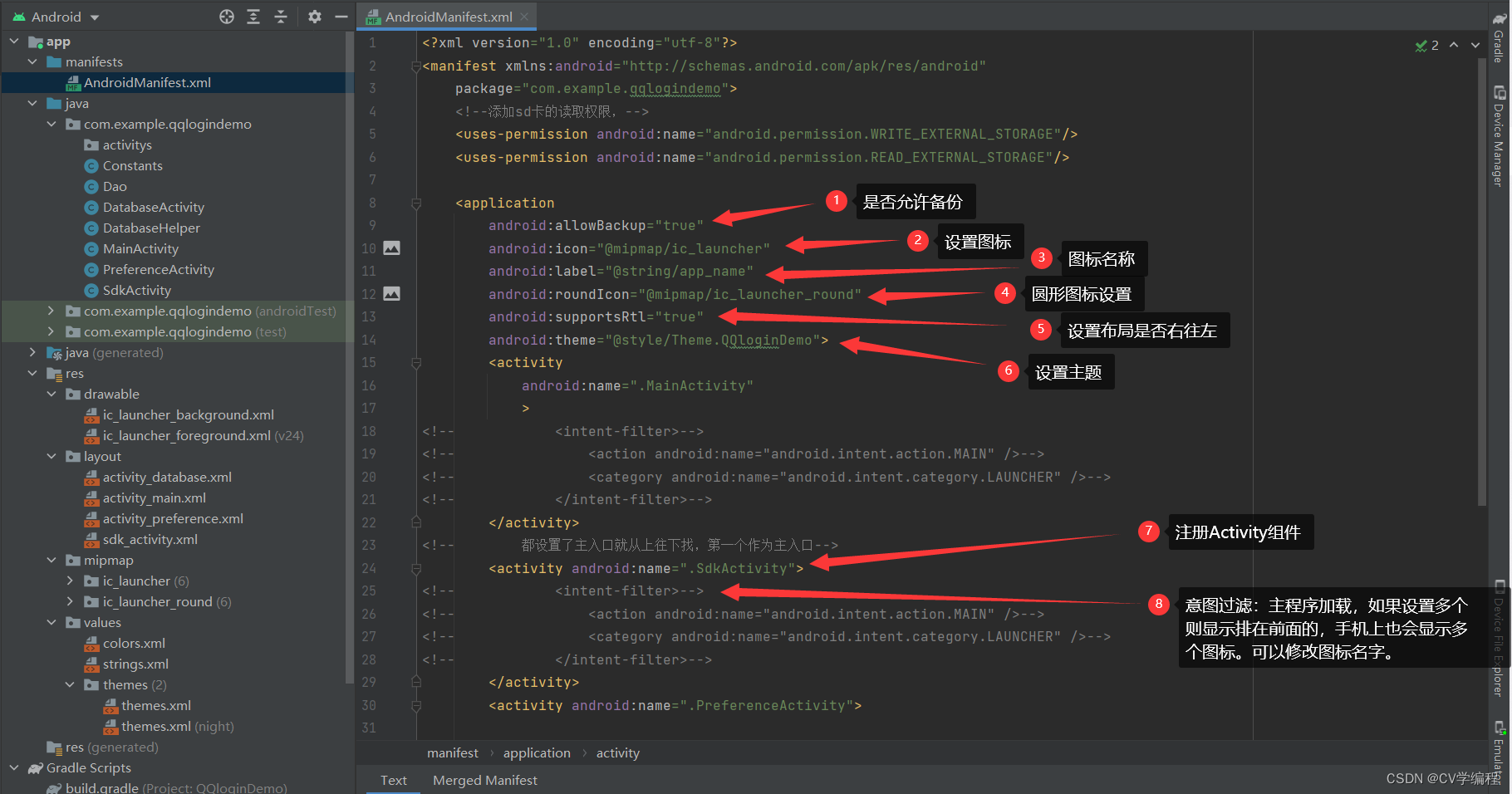
Task: Click the inspection checkmark count indicator
Action: click(1426, 45)
